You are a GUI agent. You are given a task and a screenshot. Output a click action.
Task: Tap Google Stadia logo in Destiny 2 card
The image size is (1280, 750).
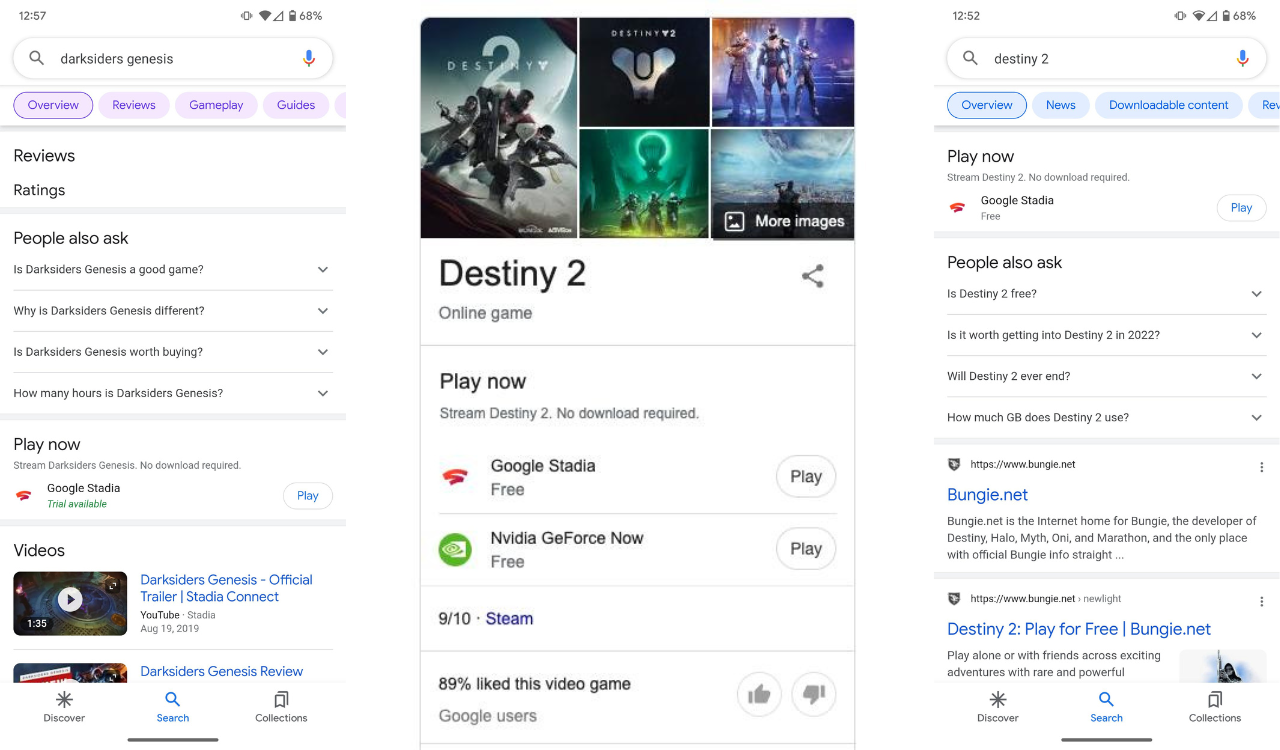pyautogui.click(x=455, y=477)
